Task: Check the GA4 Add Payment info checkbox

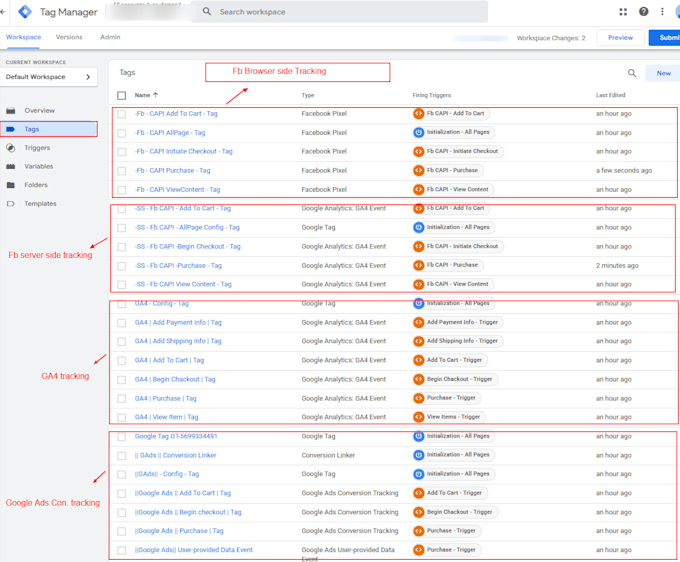Action: coord(121,323)
